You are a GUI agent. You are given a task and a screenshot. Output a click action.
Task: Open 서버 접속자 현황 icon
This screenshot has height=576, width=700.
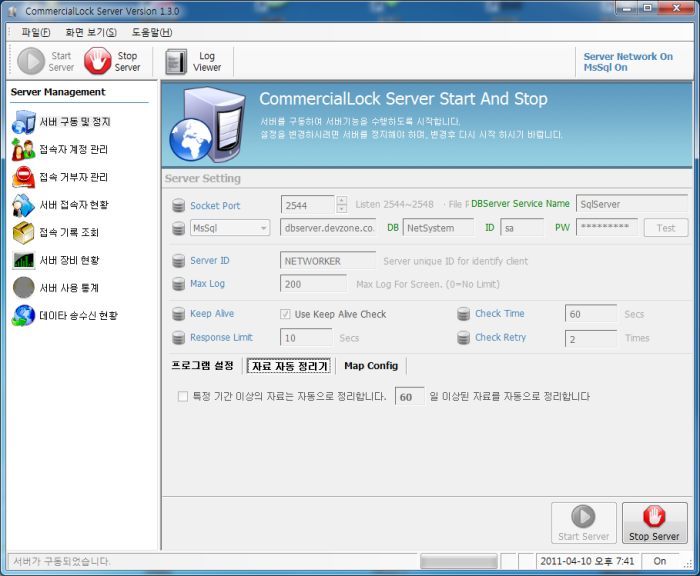[23, 205]
